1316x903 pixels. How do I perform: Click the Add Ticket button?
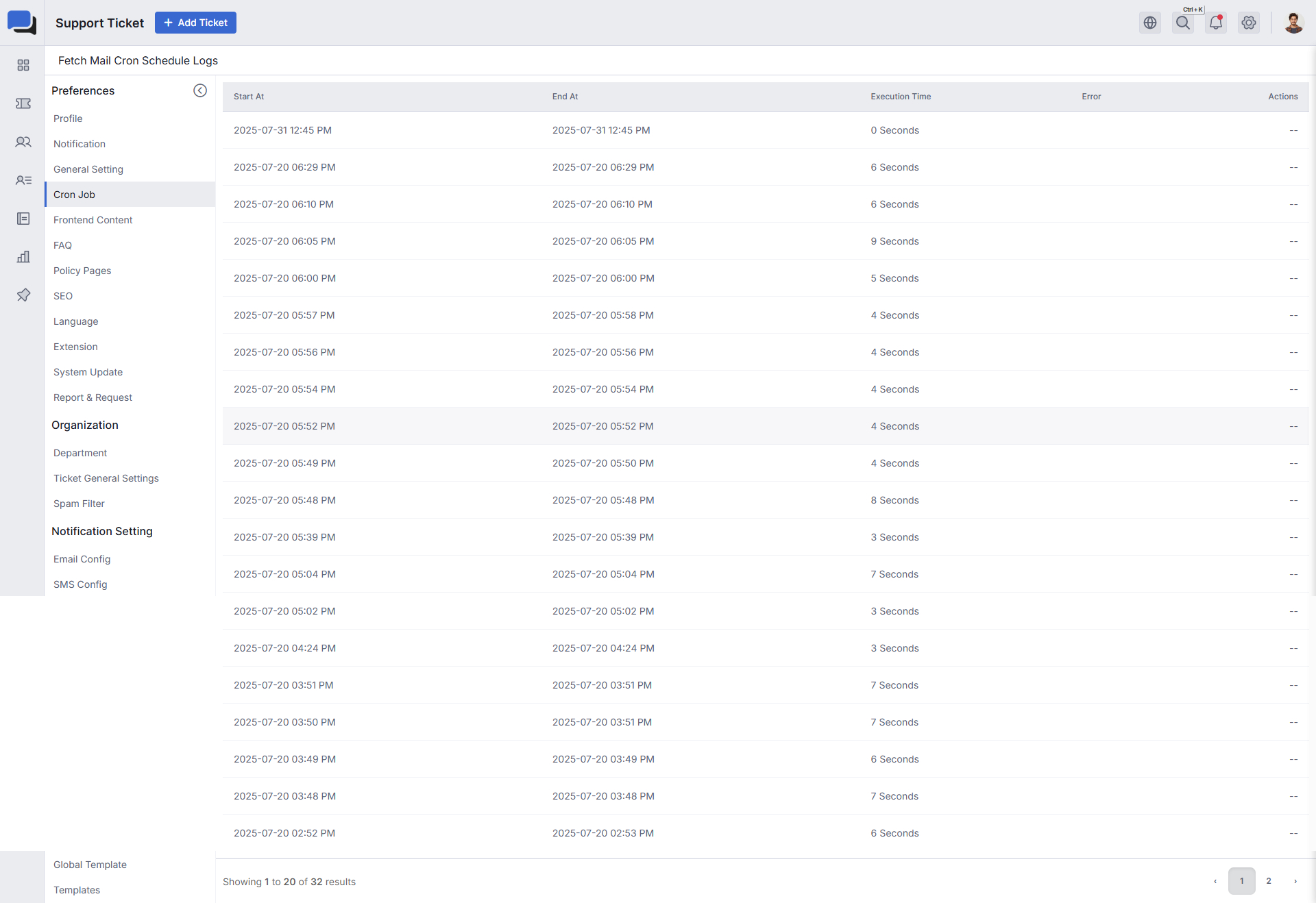point(195,23)
